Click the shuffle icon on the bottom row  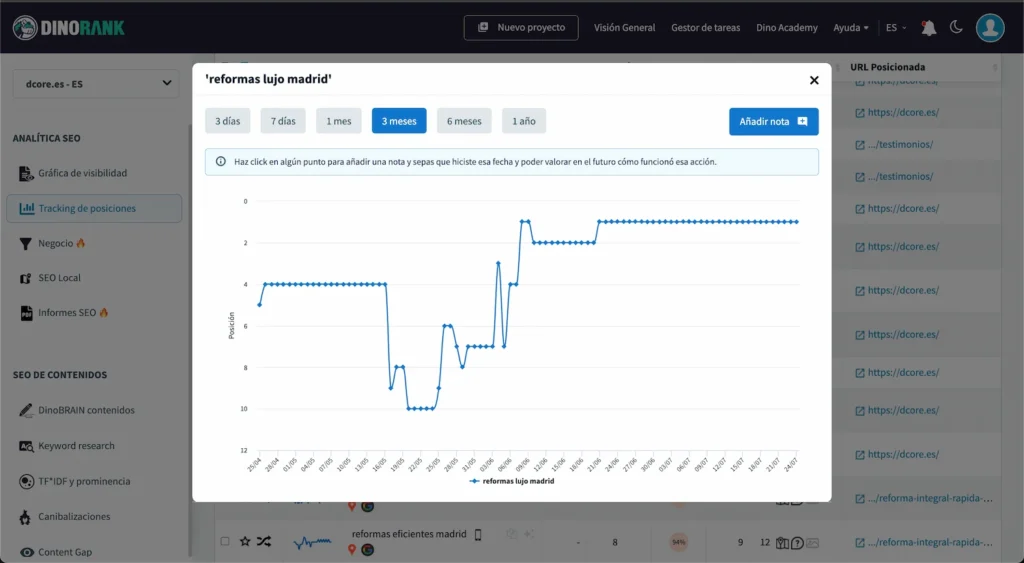(264, 541)
